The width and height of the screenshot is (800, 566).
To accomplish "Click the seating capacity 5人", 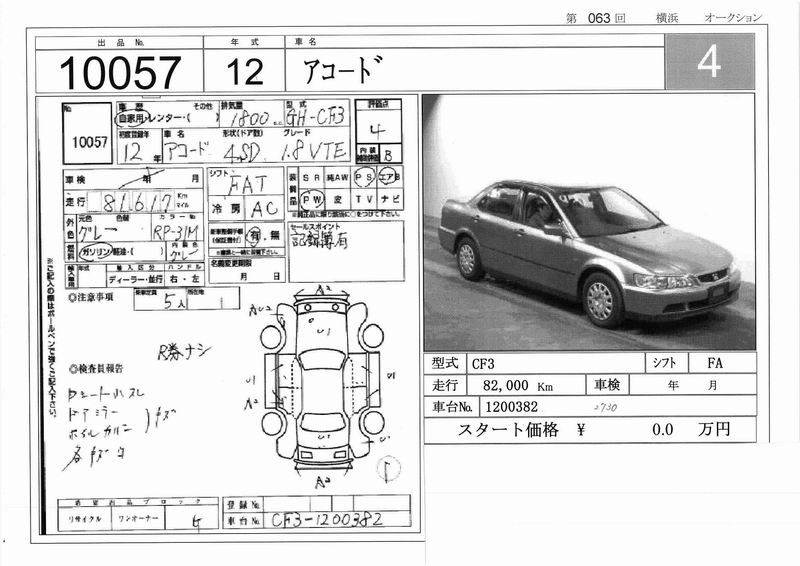I will click(175, 302).
